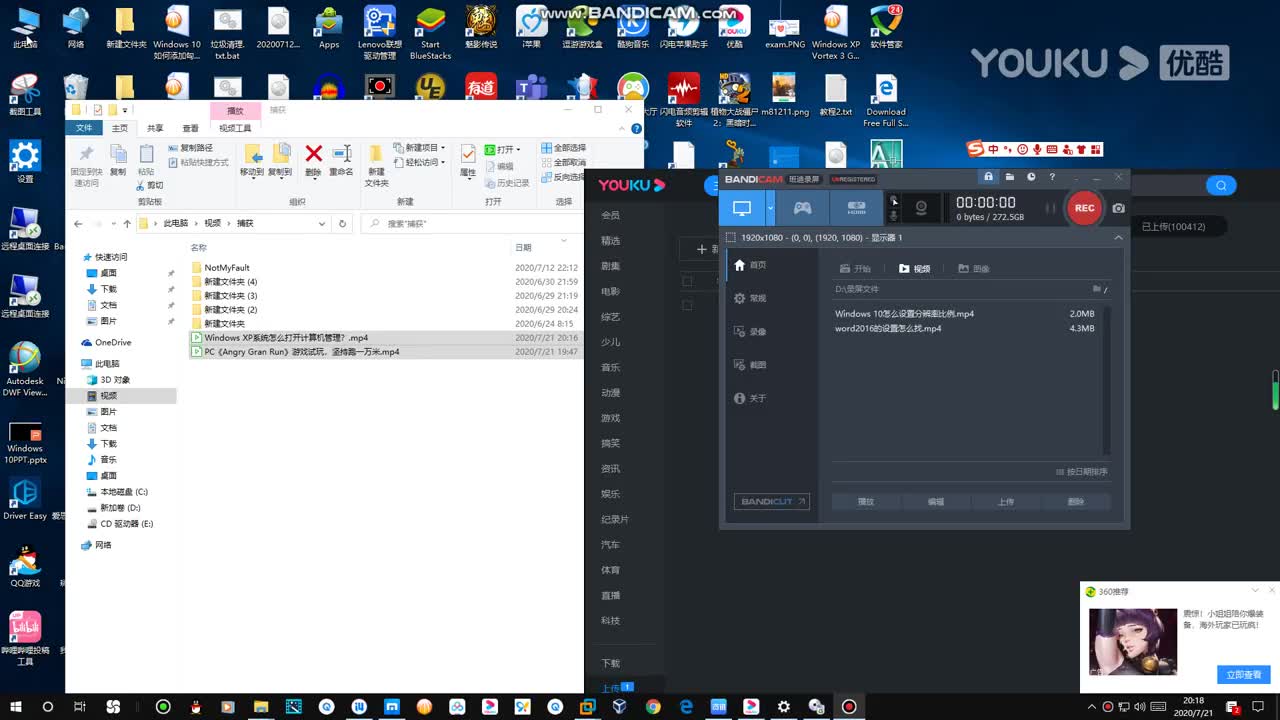Click the Youku search icon button

click(x=1220, y=185)
